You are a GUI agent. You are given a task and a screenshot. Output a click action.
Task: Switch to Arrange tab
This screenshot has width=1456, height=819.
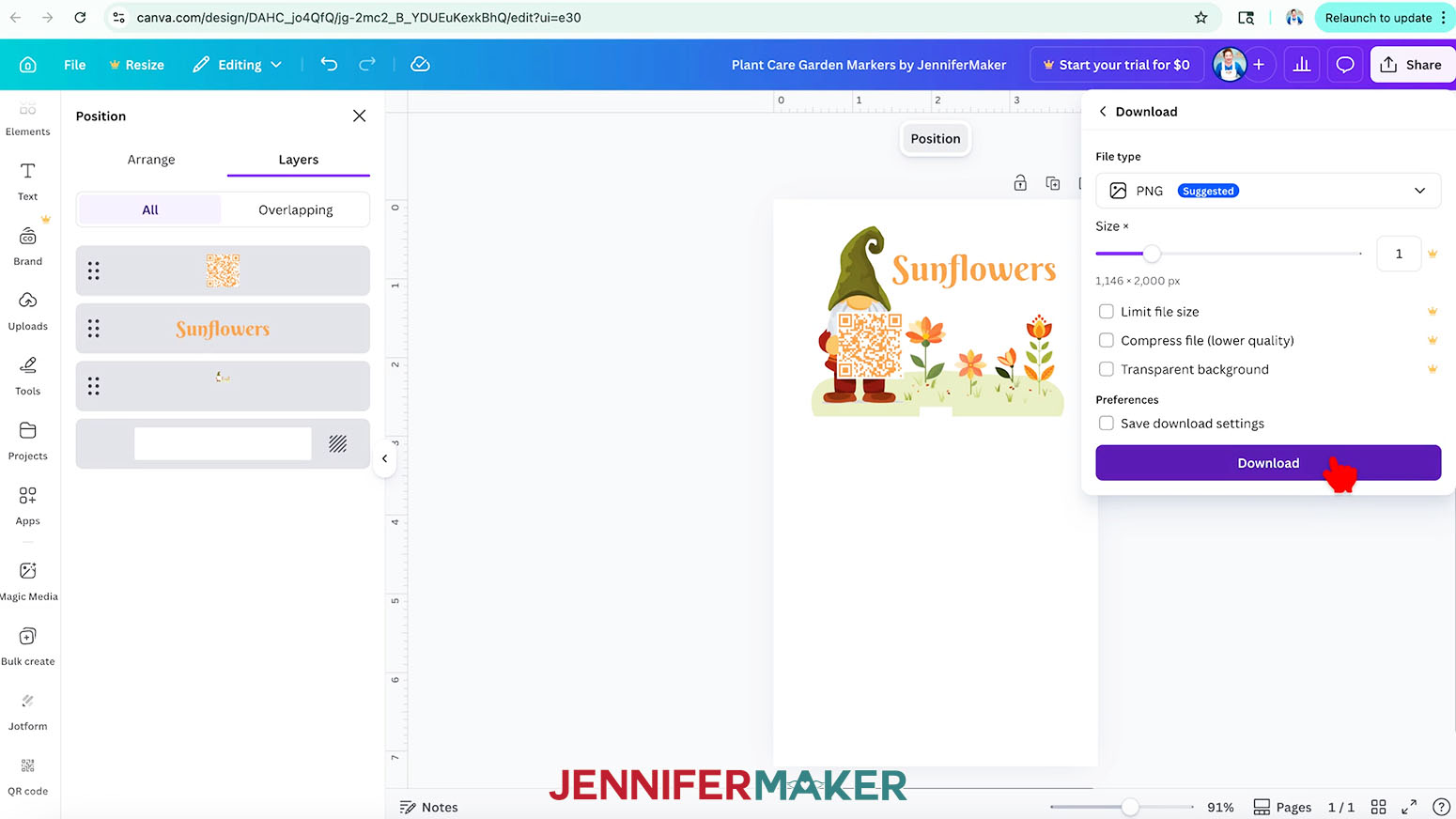pos(151,160)
